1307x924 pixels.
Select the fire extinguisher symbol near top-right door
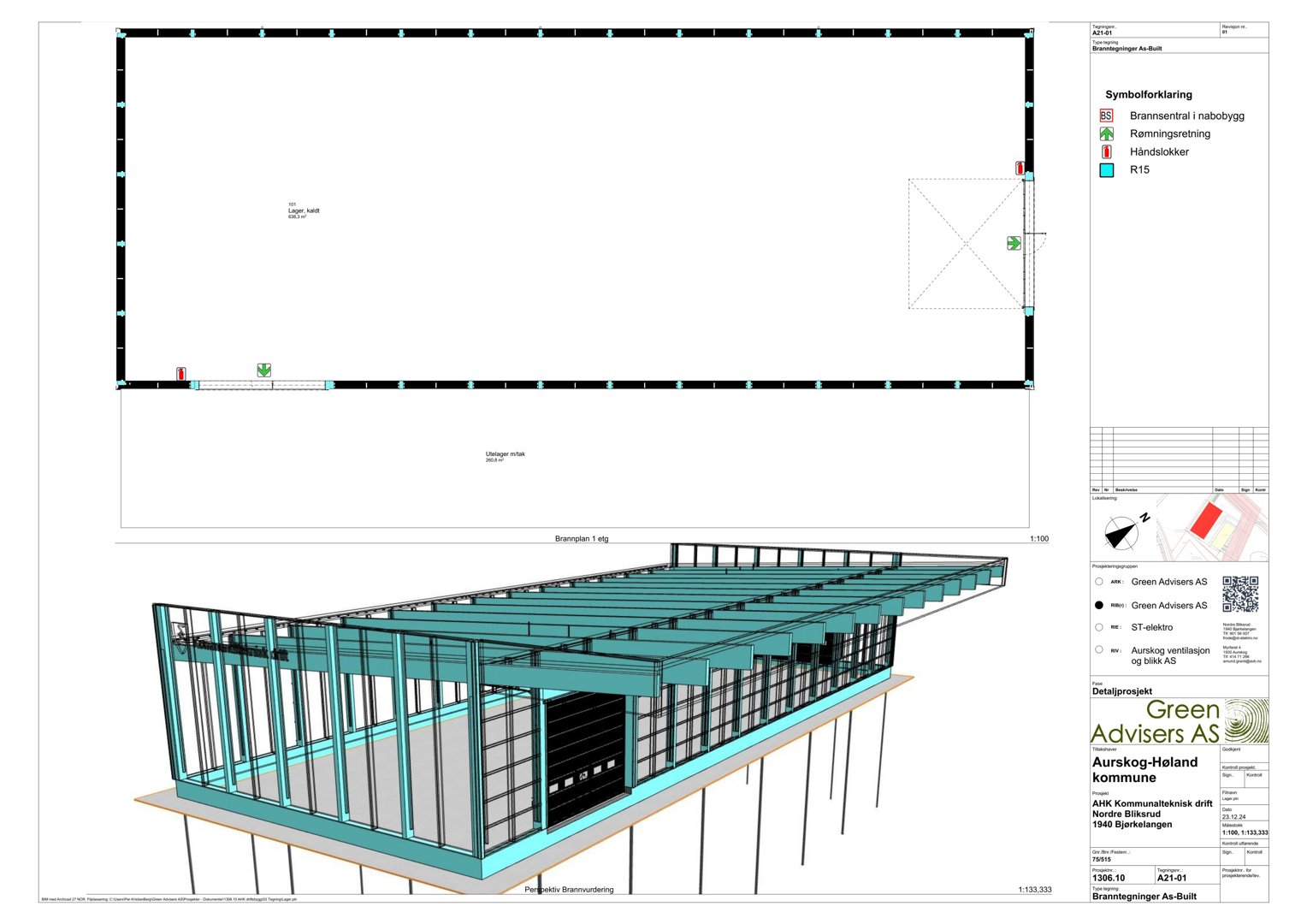(x=1018, y=168)
